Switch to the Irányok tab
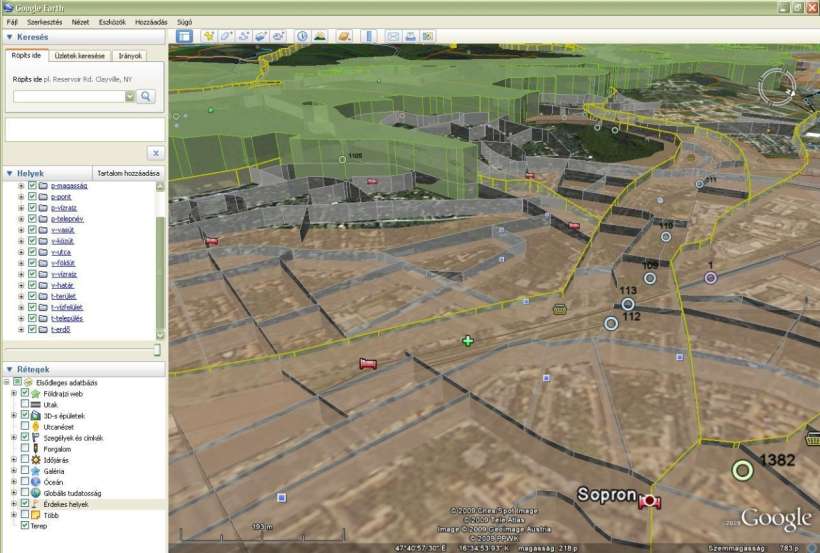 (130, 55)
